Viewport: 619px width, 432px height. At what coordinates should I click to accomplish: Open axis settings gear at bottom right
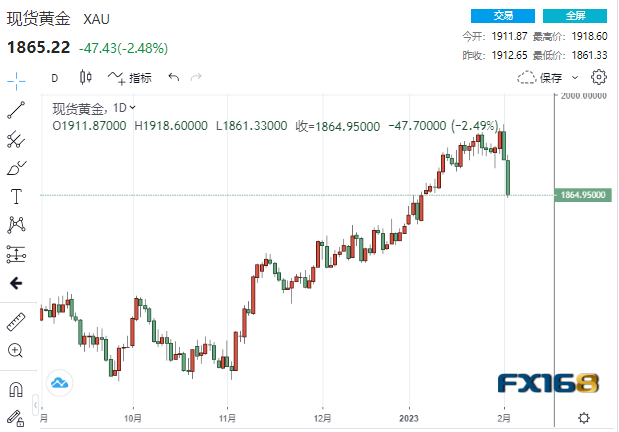coord(584,418)
